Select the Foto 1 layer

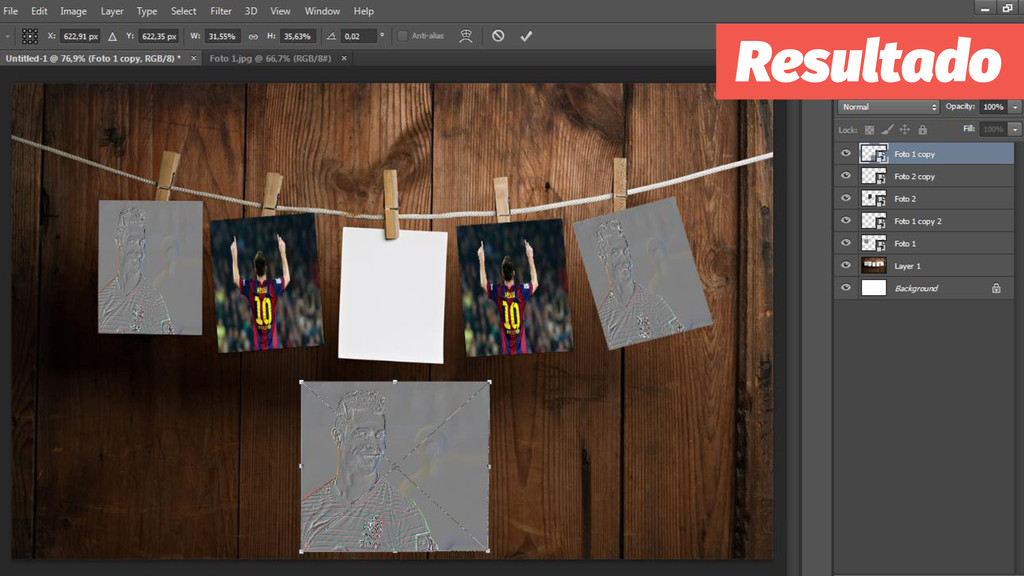905,244
